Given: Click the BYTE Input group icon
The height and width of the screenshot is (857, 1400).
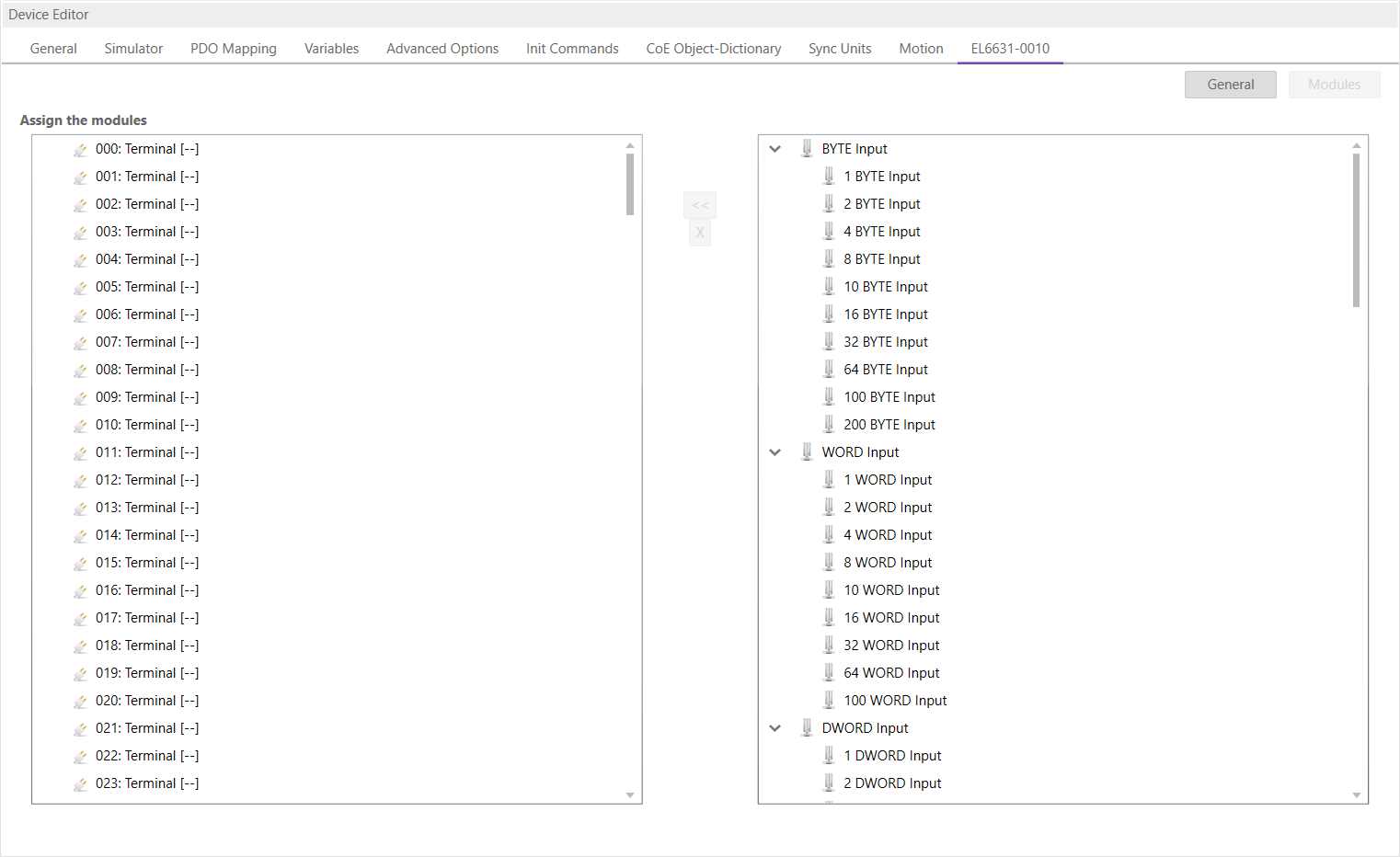Looking at the screenshot, I should click(x=807, y=149).
